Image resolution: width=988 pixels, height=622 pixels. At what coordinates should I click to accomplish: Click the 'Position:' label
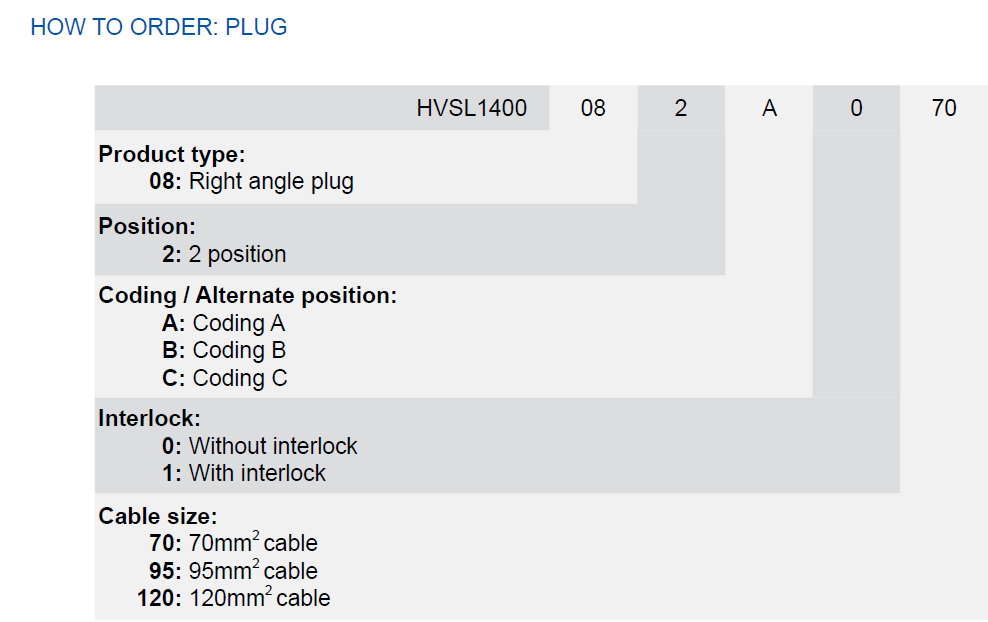coord(147,226)
